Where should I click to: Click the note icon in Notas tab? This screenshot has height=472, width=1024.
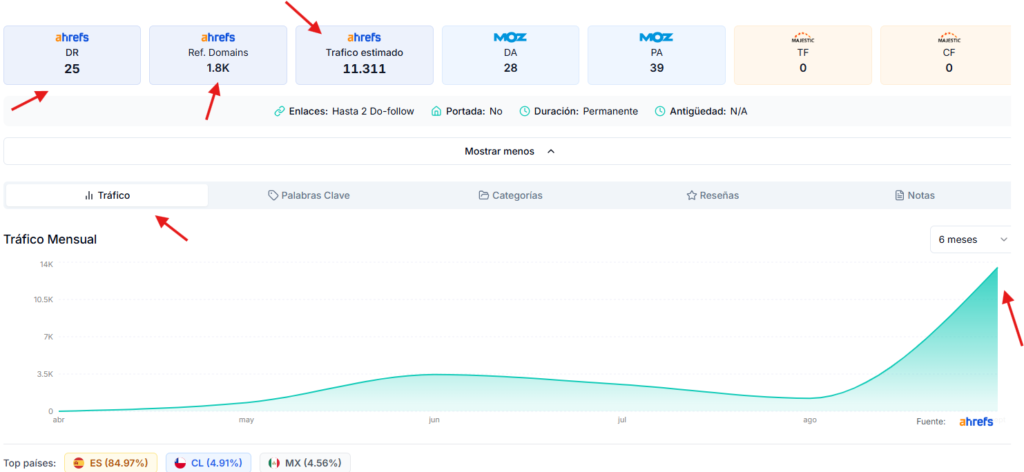click(899, 195)
